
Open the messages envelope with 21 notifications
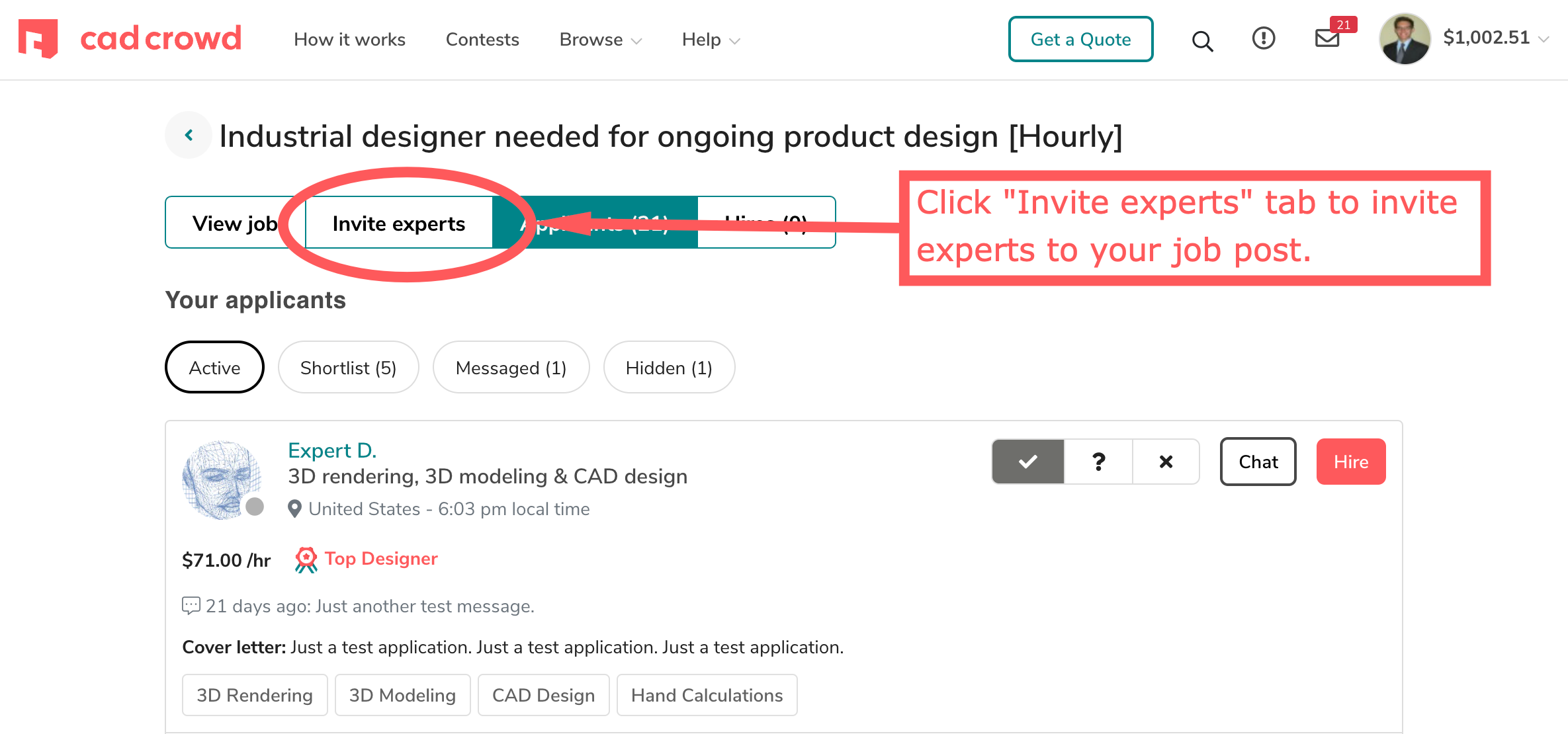coord(1326,40)
